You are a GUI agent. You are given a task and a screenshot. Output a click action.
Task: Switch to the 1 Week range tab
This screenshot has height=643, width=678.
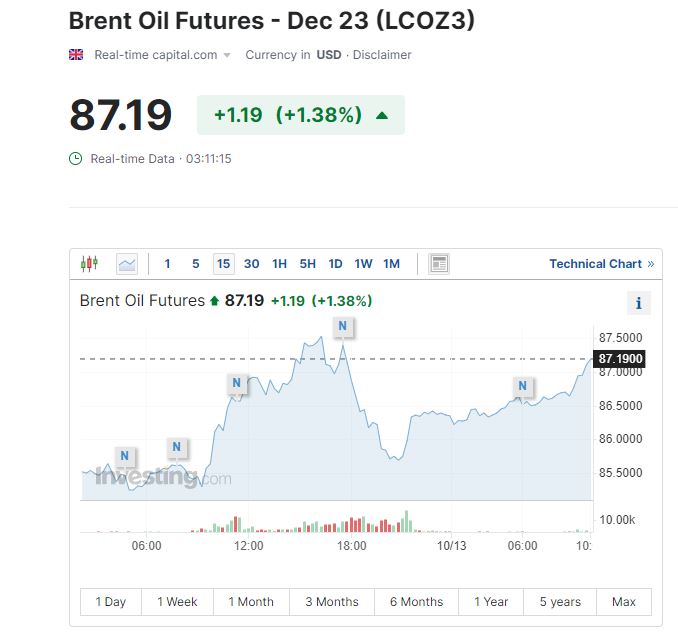(x=177, y=601)
